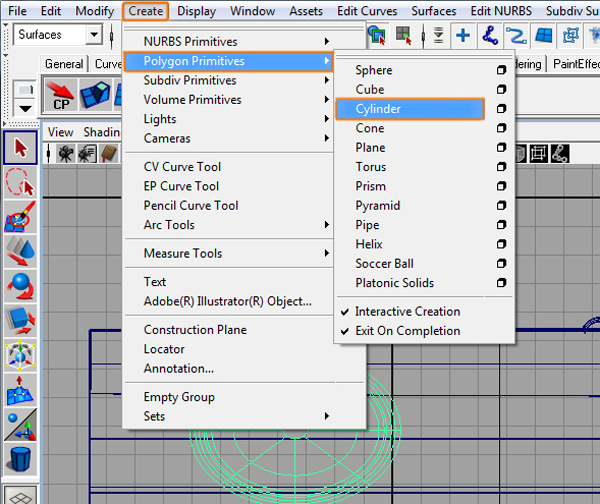600x504 pixels.
Task: Expand Subdiv Primitives submenu
Action: tap(228, 80)
